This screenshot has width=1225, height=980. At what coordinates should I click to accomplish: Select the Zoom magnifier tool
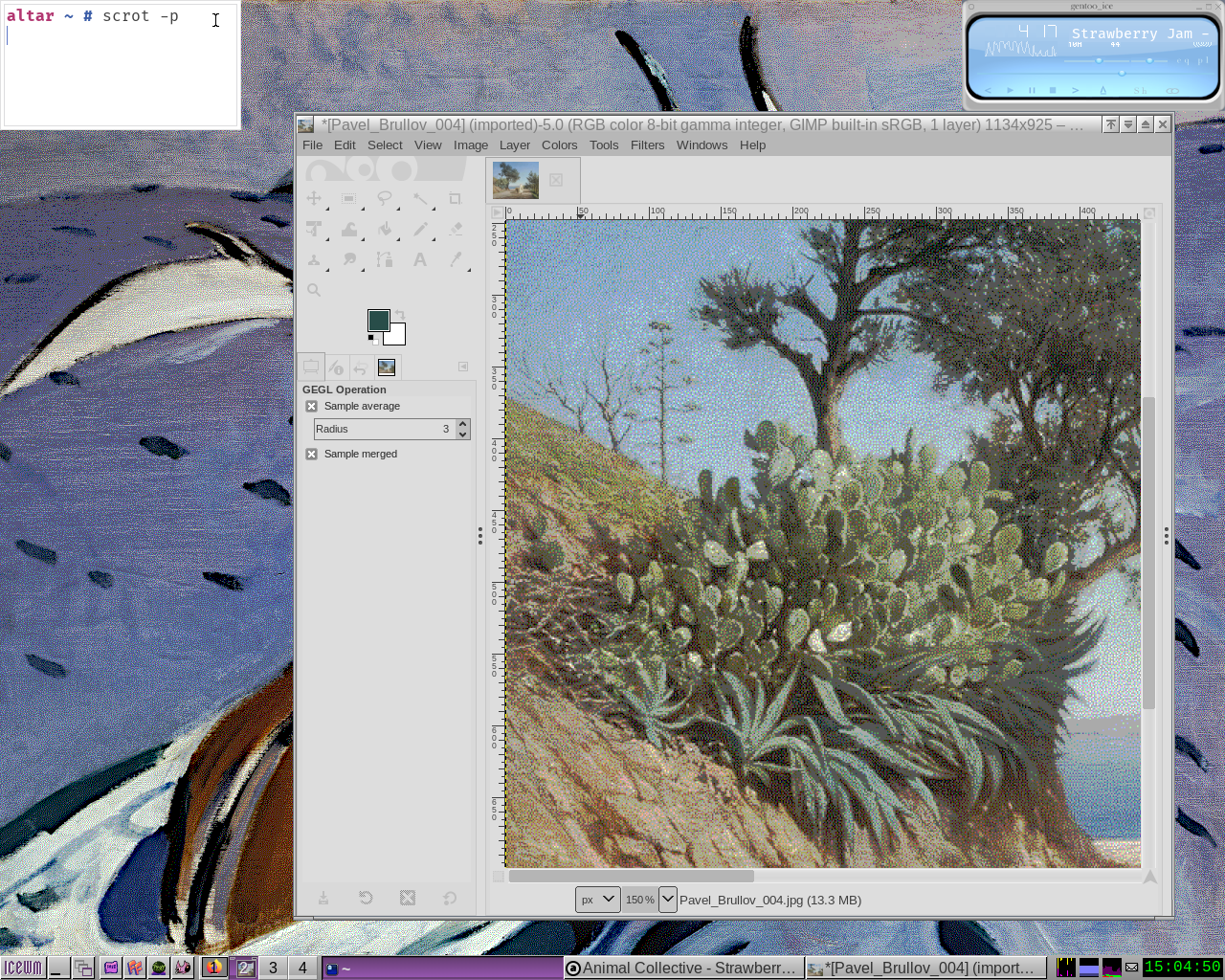click(314, 290)
